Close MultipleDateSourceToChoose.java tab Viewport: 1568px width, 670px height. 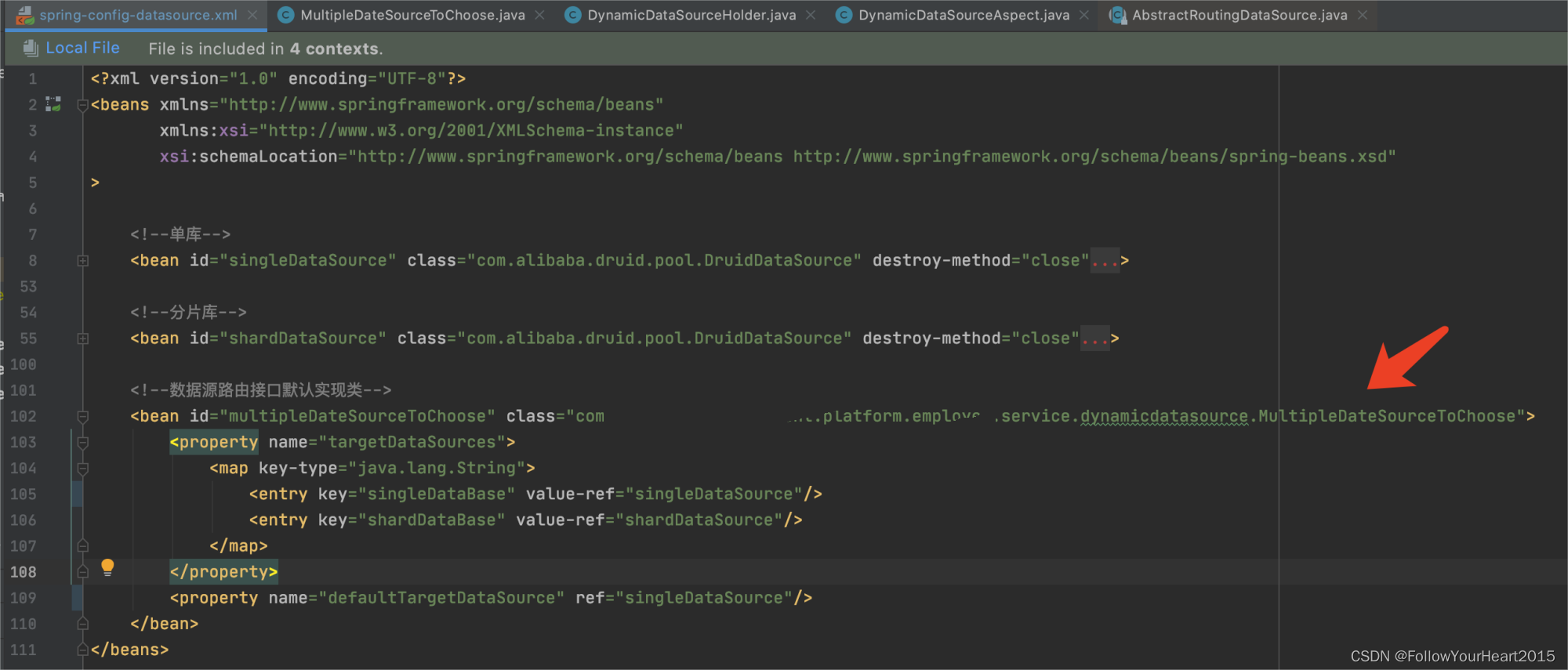click(540, 15)
